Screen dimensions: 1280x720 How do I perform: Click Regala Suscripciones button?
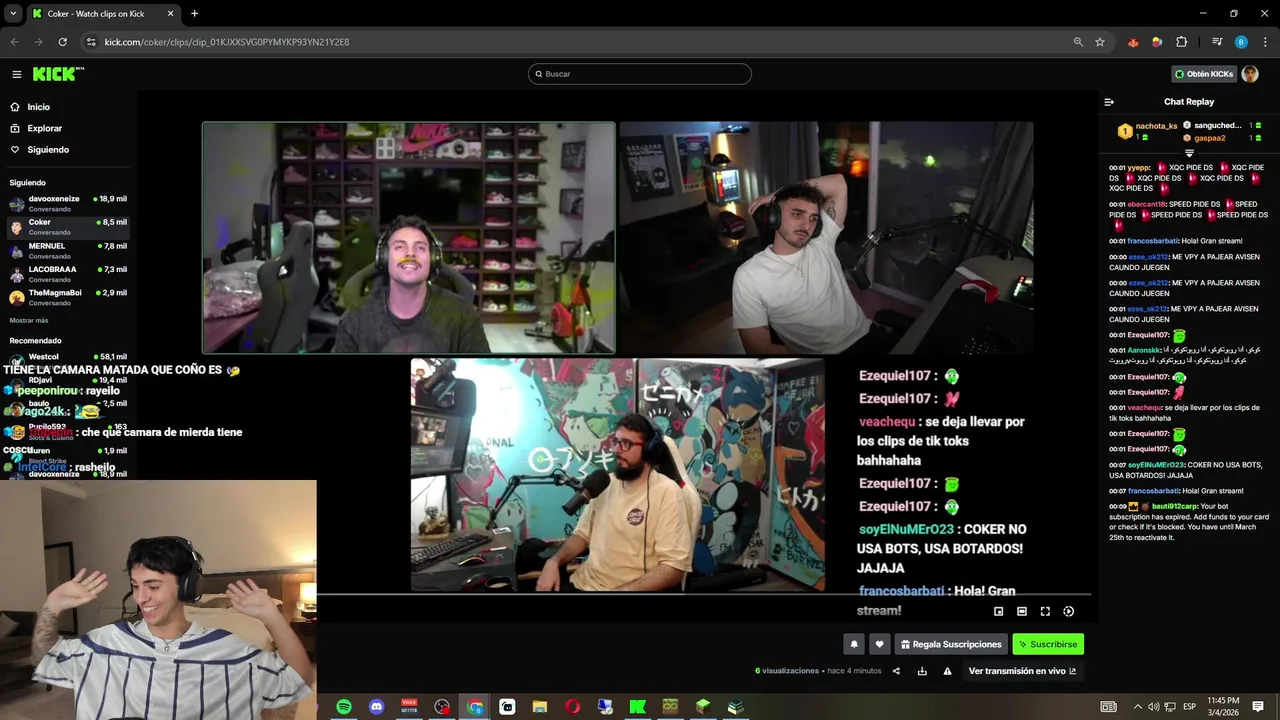951,644
